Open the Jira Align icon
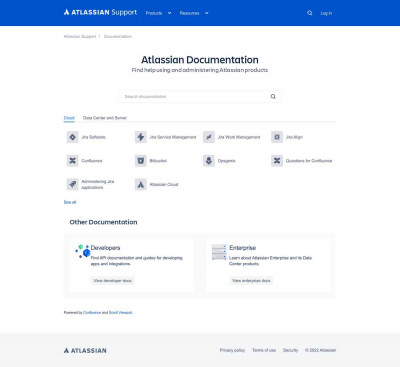400x367 pixels. pyautogui.click(x=277, y=137)
